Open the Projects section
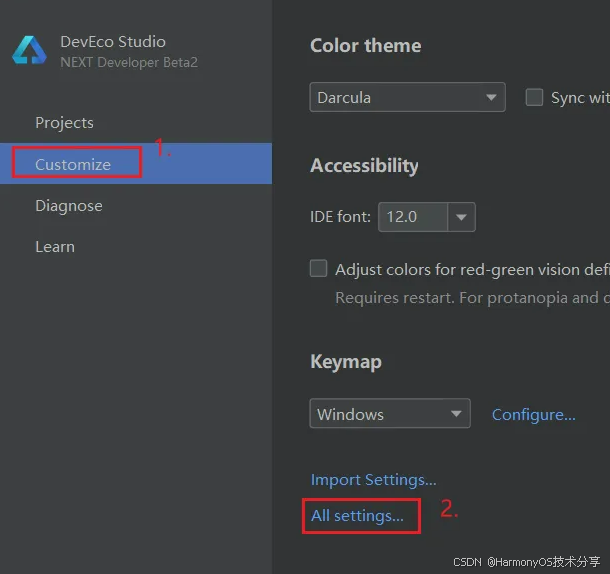 tap(64, 123)
